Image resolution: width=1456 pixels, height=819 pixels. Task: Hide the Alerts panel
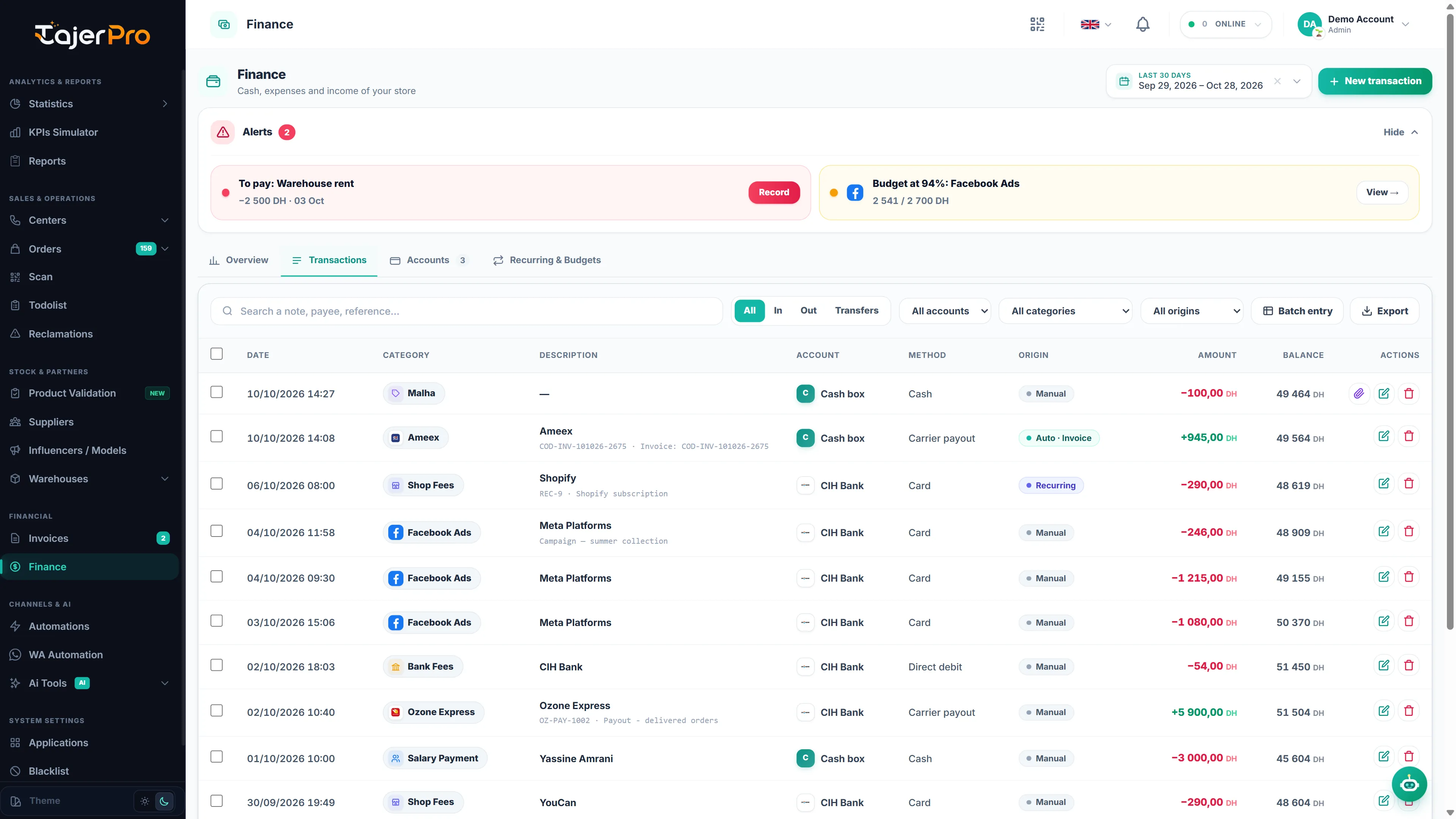pyautogui.click(x=1401, y=132)
